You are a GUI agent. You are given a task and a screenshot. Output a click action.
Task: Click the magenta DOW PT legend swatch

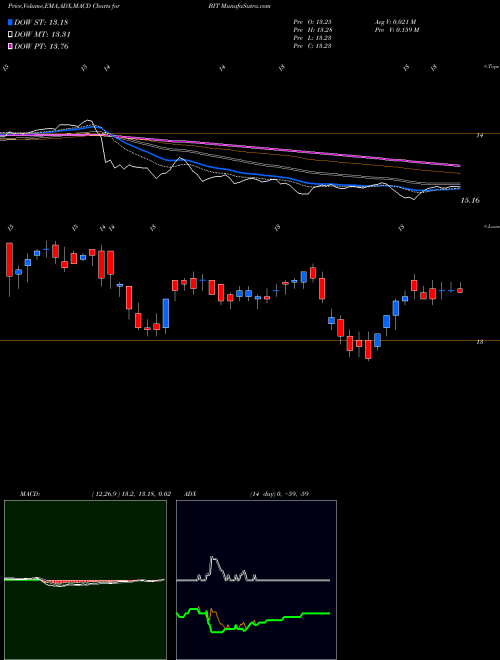10,46
